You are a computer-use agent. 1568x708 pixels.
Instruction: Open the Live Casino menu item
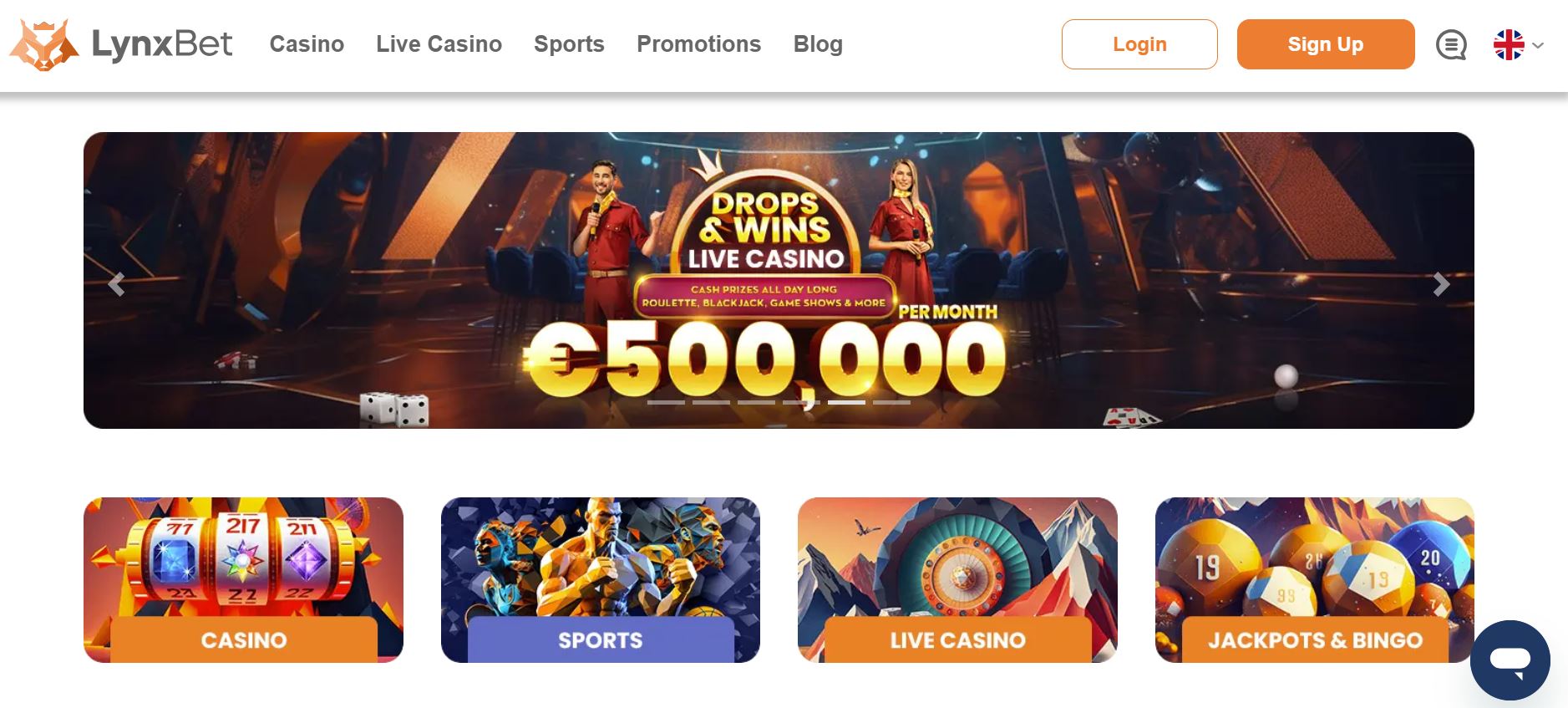point(439,44)
